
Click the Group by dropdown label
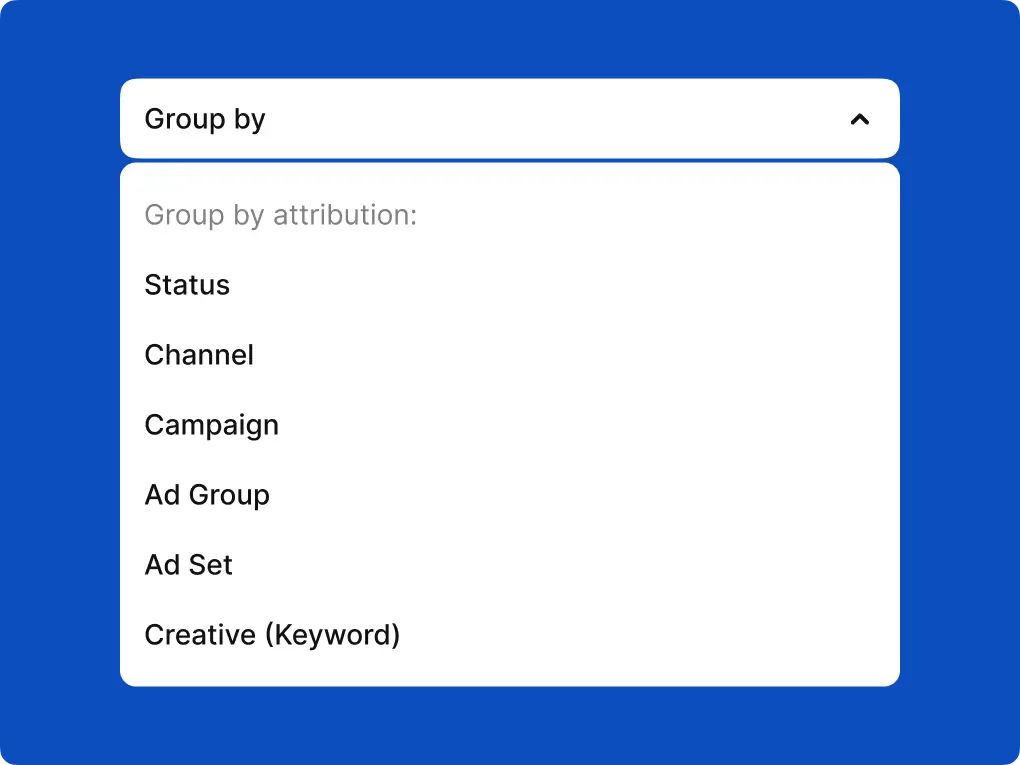(205, 120)
